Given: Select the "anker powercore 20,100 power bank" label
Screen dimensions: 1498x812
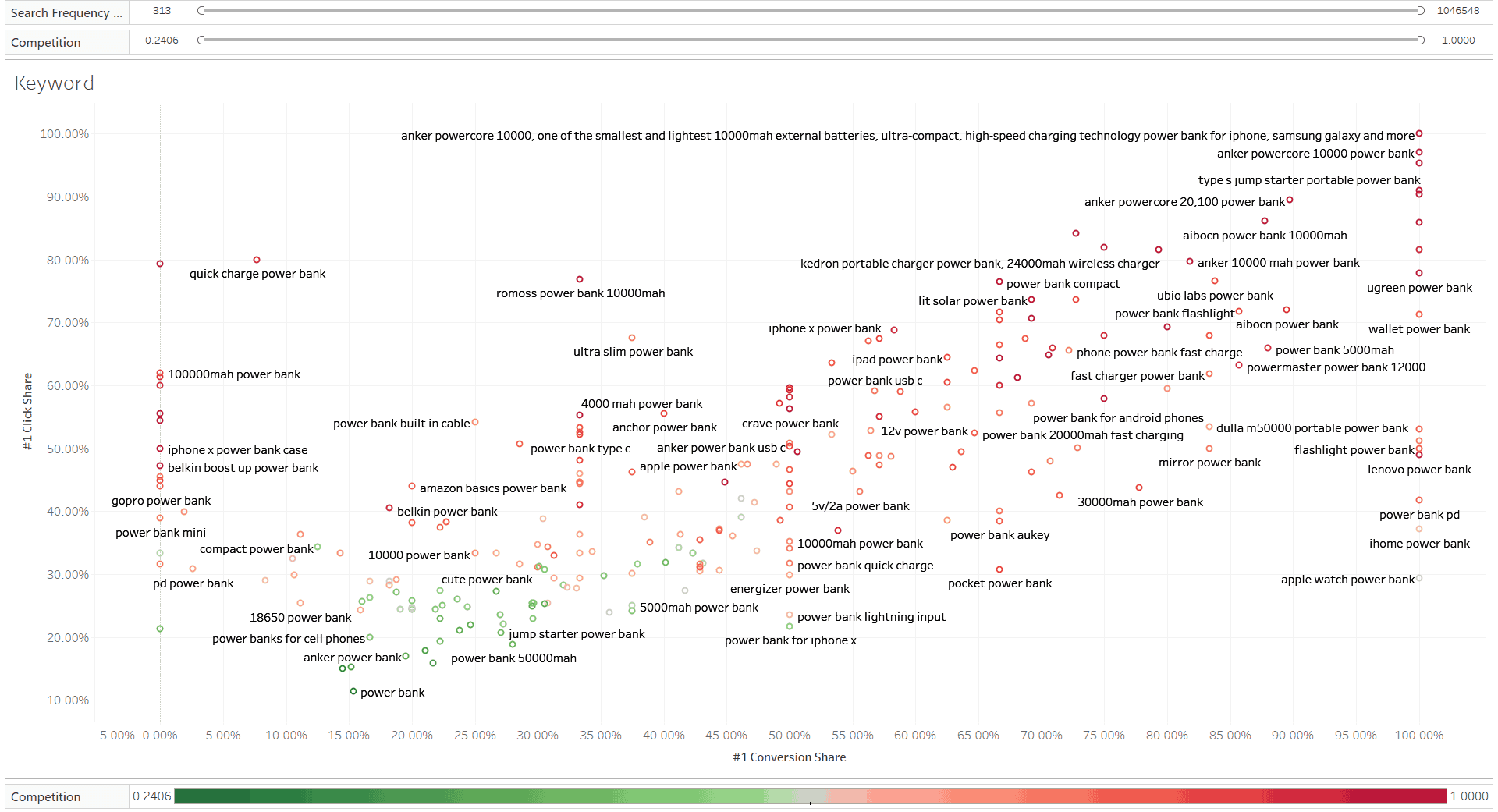Looking at the screenshot, I should [x=1184, y=202].
